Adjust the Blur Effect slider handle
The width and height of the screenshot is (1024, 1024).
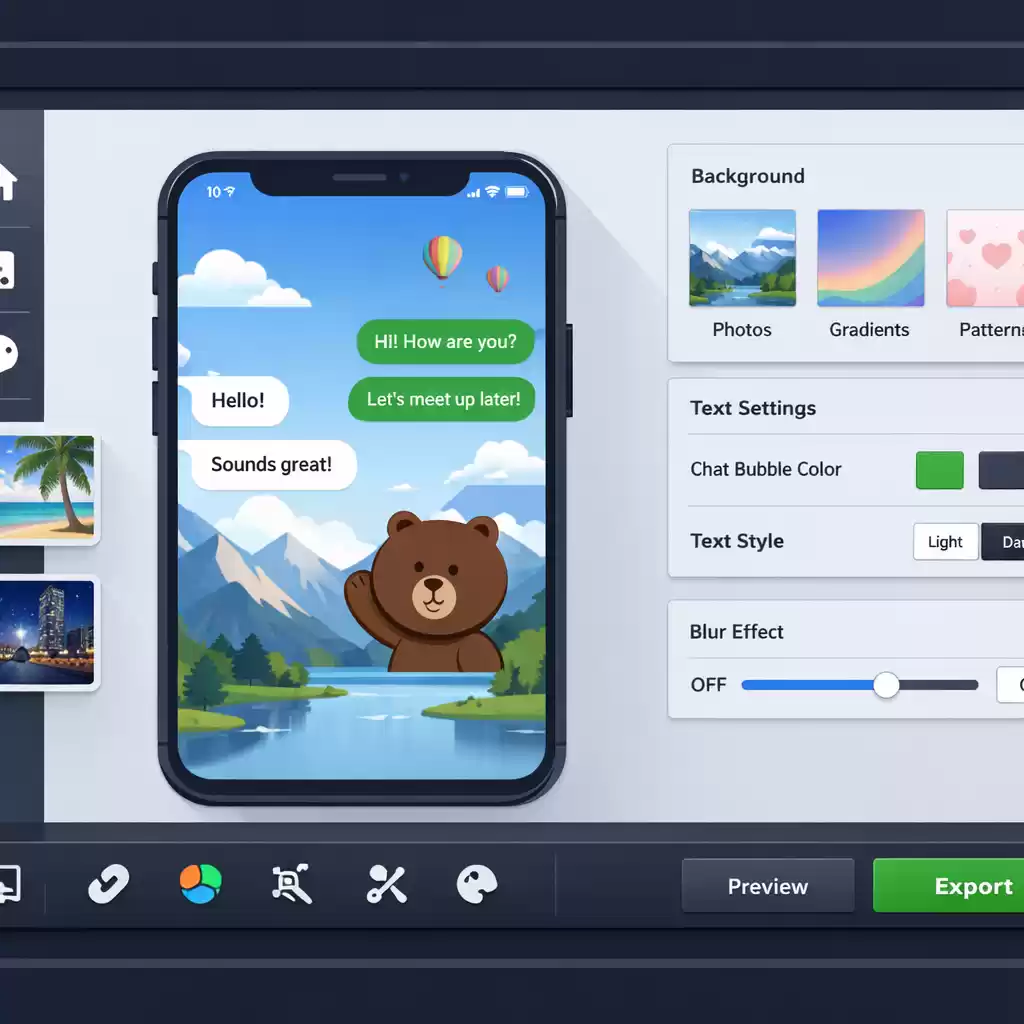coord(886,685)
